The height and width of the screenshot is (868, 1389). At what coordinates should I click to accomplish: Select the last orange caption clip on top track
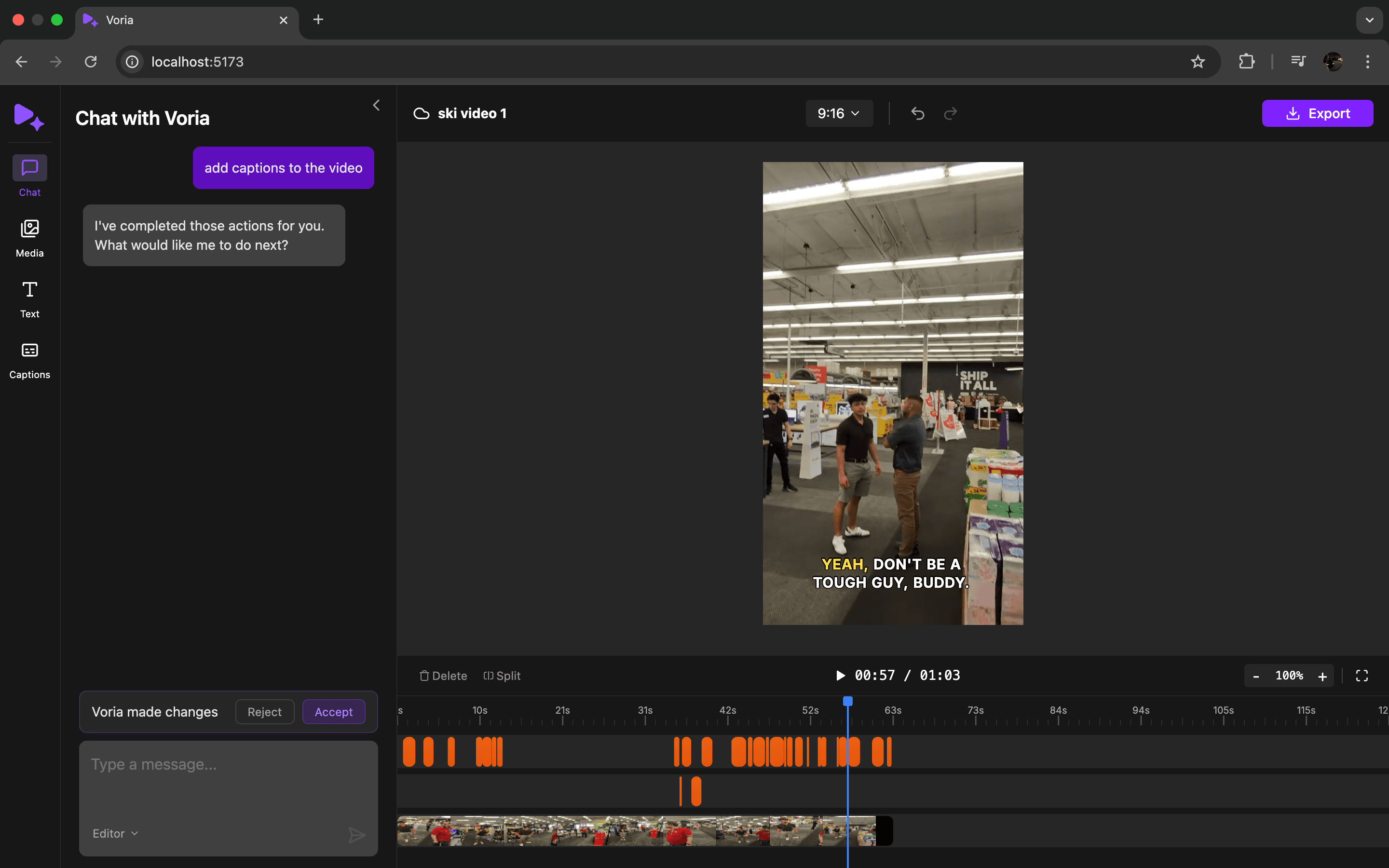(x=889, y=751)
